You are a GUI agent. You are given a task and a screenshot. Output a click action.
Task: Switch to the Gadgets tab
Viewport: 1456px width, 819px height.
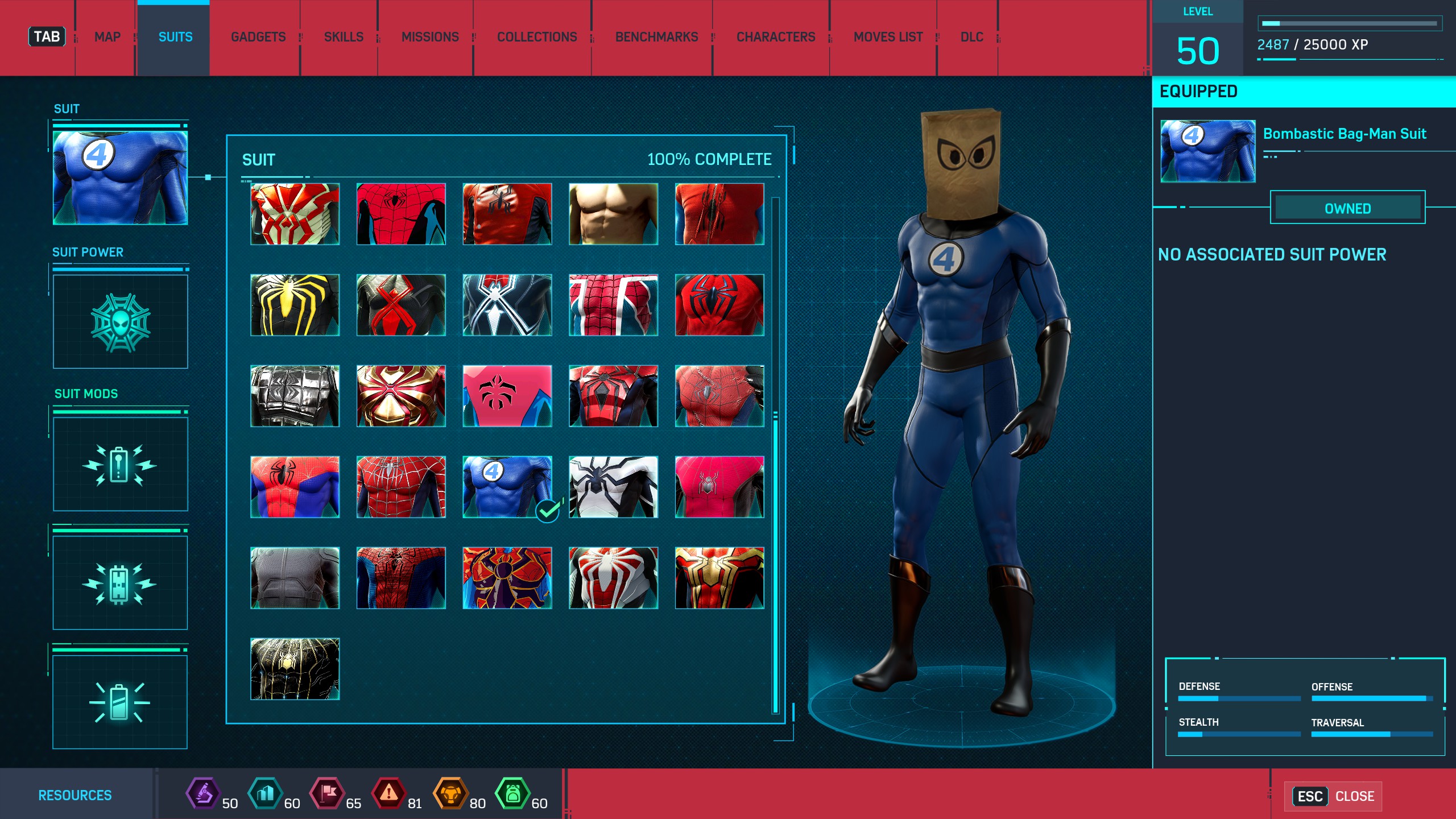(x=258, y=37)
